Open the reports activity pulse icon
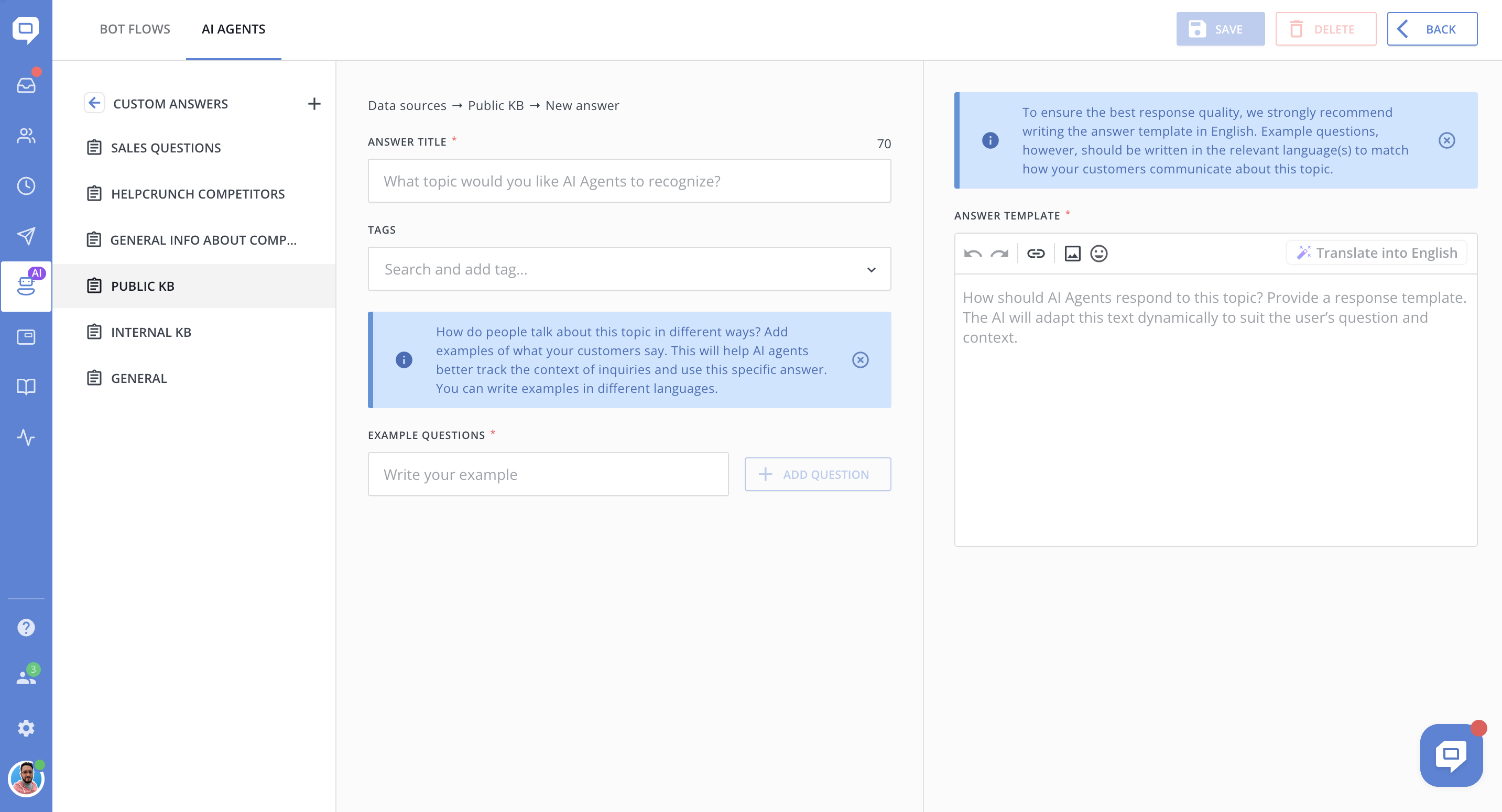The height and width of the screenshot is (812, 1502). click(x=26, y=437)
